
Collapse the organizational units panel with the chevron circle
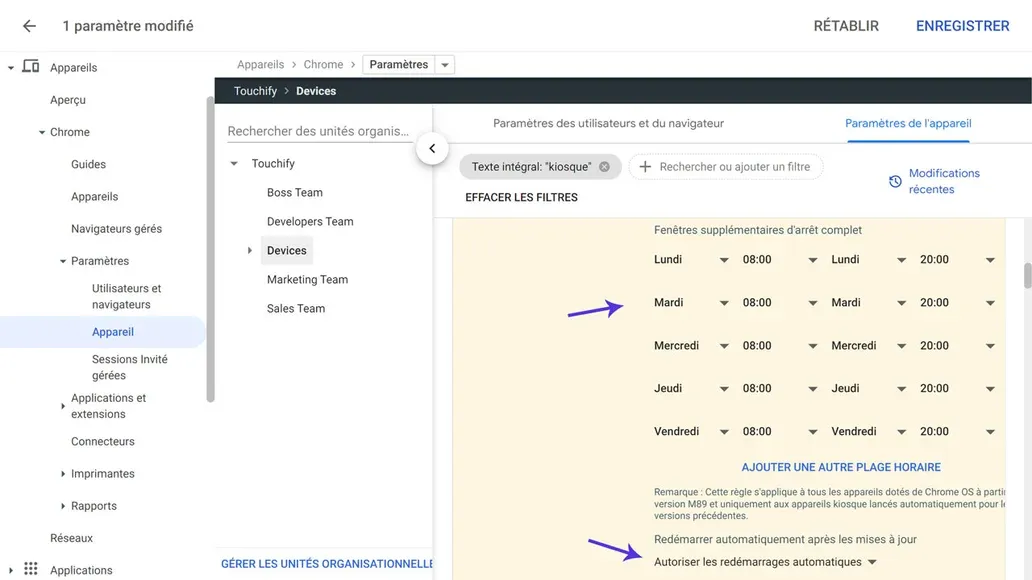pyautogui.click(x=432, y=147)
